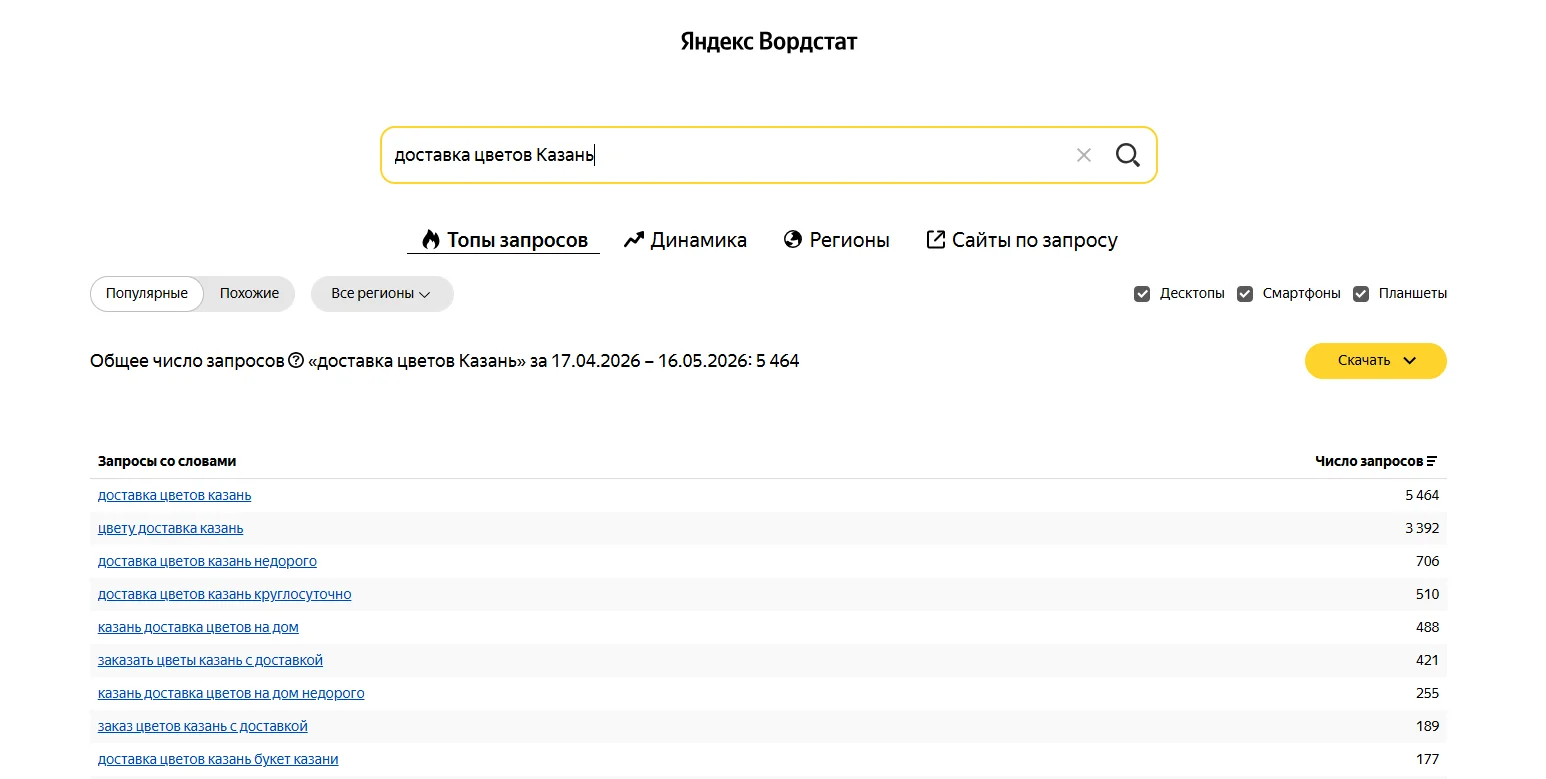Screen dimensions: 1546x779
Task: Select the count value 3 392
Action: tap(1422, 528)
